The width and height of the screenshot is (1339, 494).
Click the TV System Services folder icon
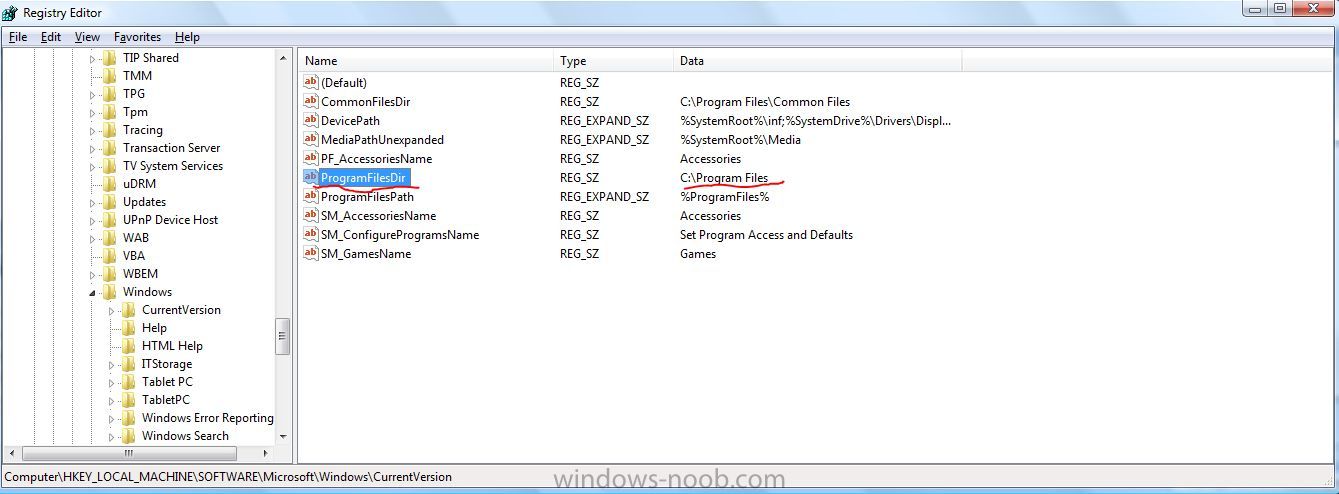click(x=110, y=166)
